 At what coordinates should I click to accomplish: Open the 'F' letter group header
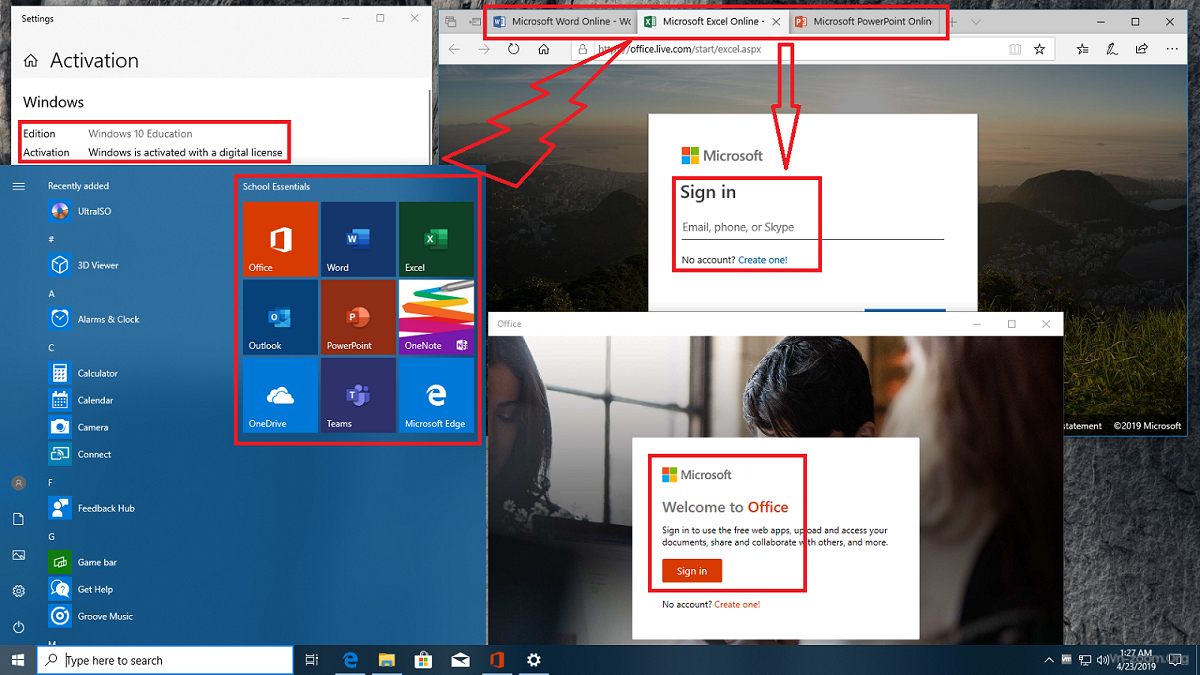click(51, 482)
